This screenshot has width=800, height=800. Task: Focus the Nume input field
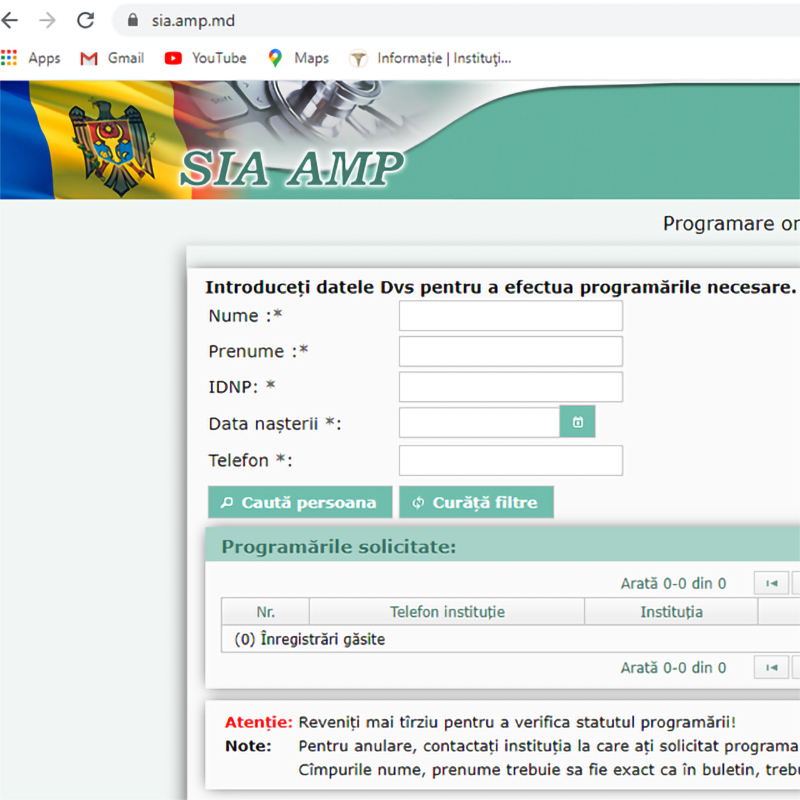[x=510, y=316]
